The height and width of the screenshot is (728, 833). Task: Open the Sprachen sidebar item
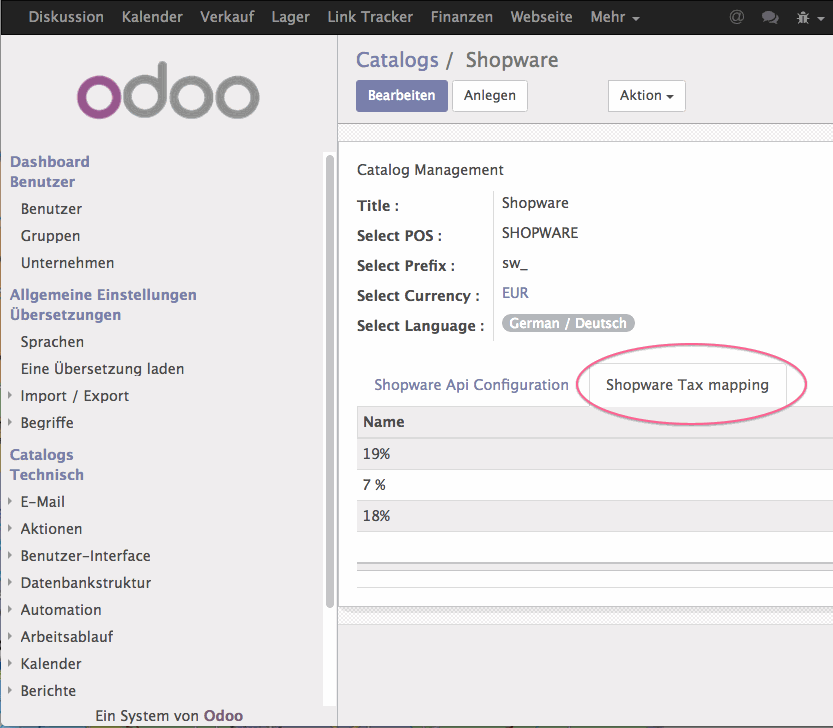coord(52,342)
